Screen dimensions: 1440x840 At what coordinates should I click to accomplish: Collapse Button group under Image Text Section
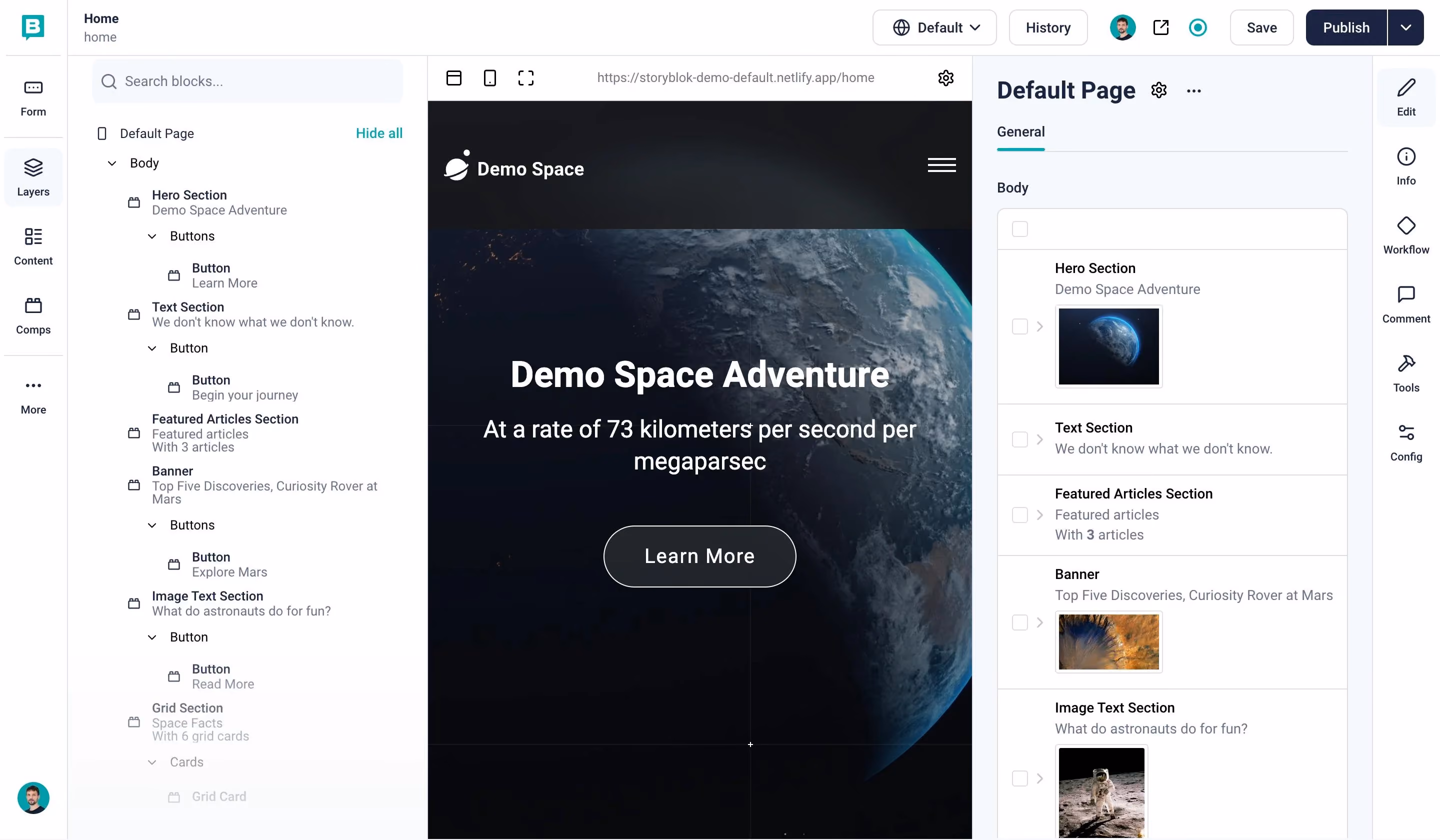pos(152,637)
